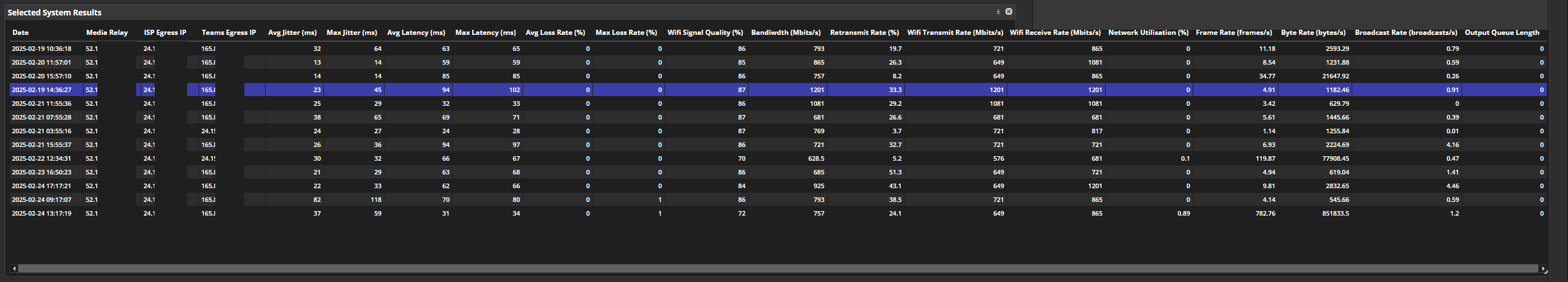Sort by Avg Jitter (ms) column

pos(292,33)
